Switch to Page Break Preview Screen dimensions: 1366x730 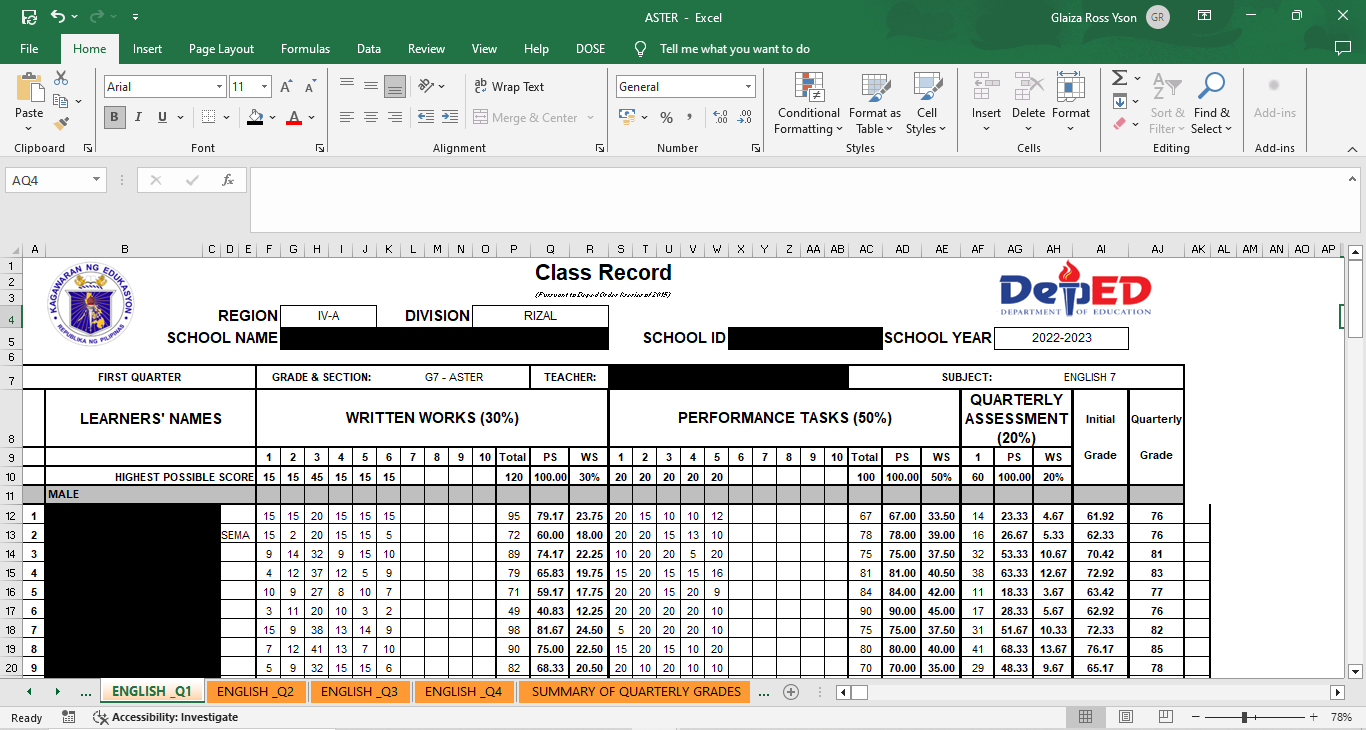(1165, 717)
